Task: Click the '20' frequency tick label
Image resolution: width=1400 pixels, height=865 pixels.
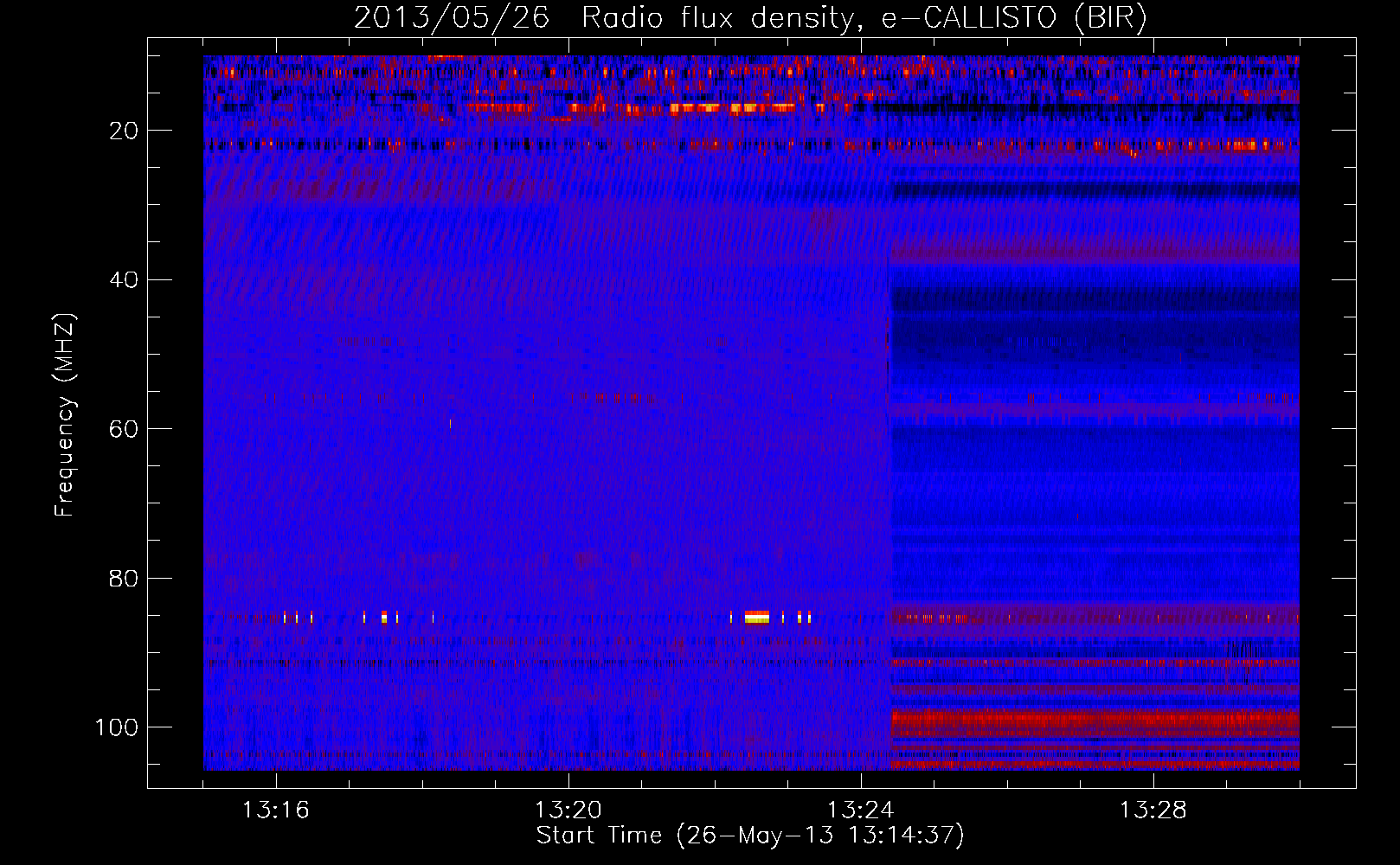Action: pos(125,131)
